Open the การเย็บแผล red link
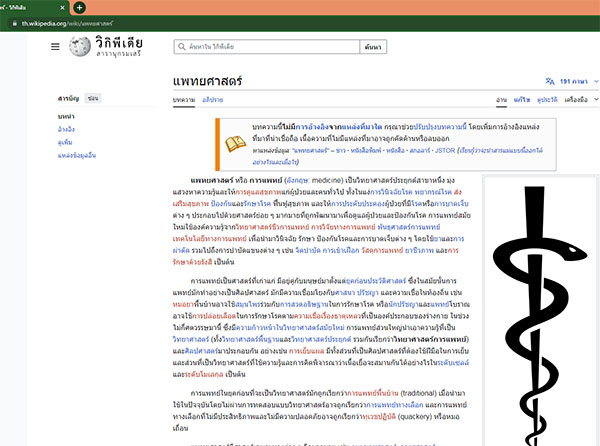Image resolution: width=600 pixels, height=446 pixels. coord(306,351)
